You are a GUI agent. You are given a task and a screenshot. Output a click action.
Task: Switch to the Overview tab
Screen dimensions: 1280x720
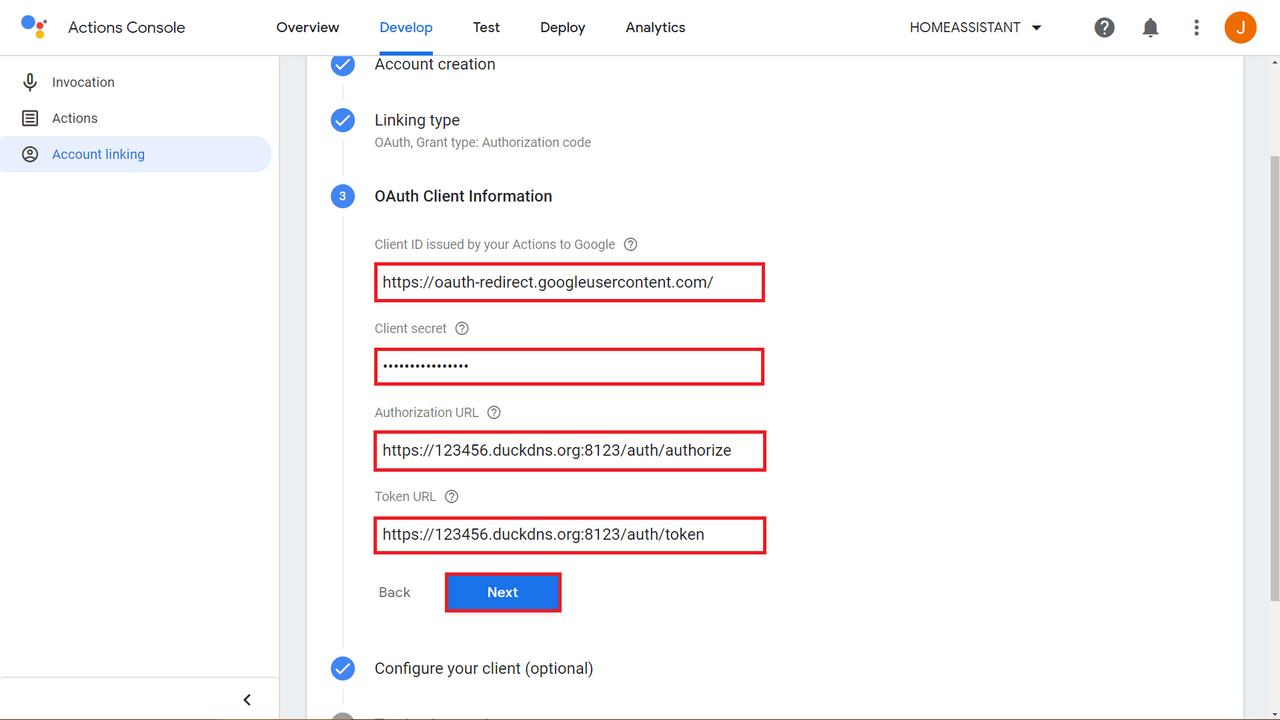(x=308, y=28)
